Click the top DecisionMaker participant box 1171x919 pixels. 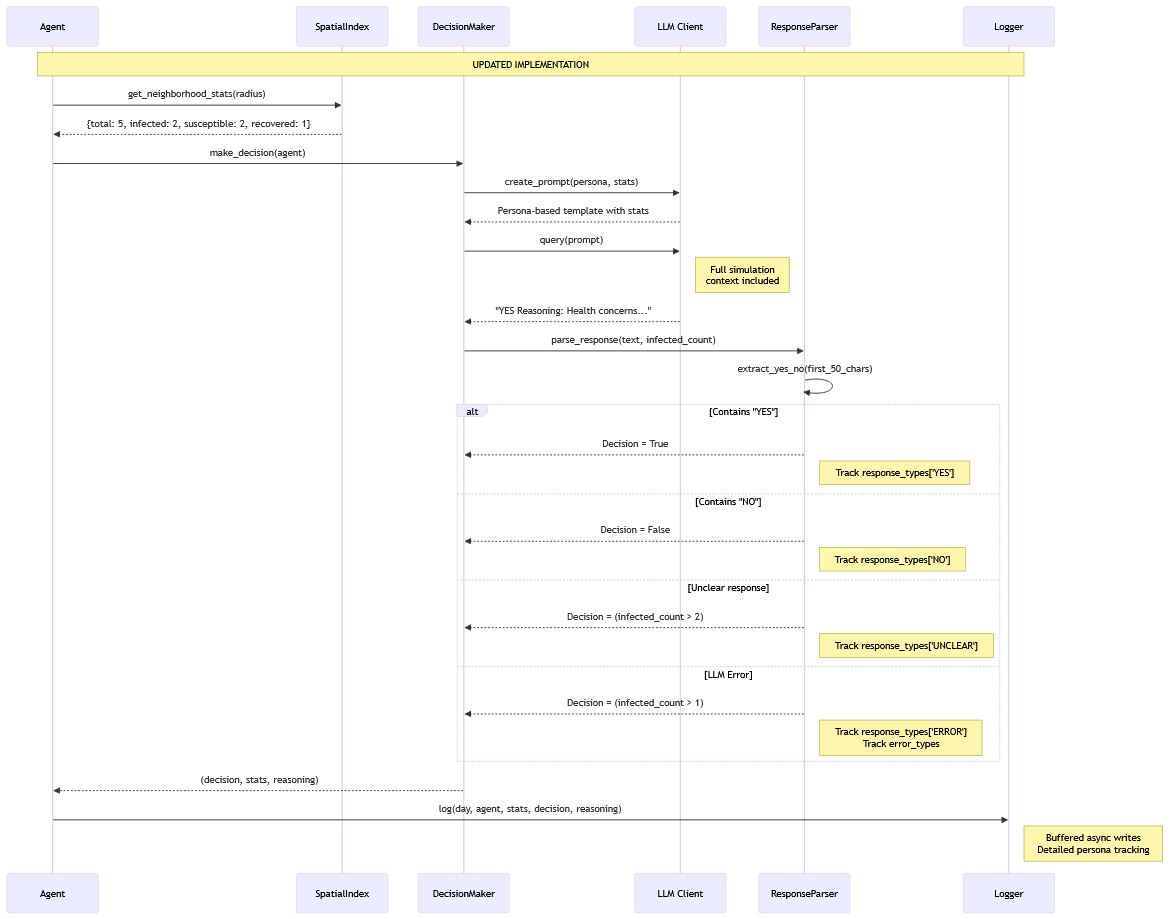(x=463, y=26)
